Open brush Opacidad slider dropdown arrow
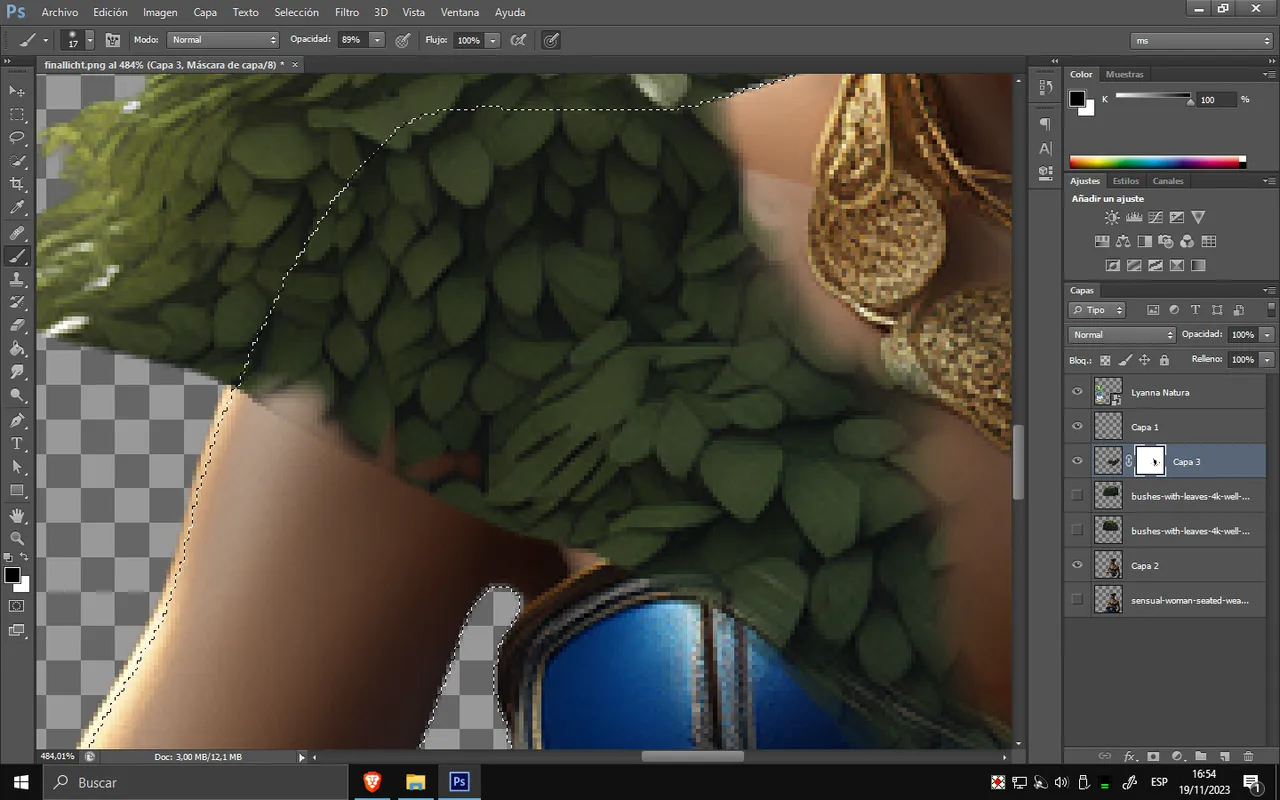Image resolution: width=1280 pixels, height=800 pixels. (377, 40)
